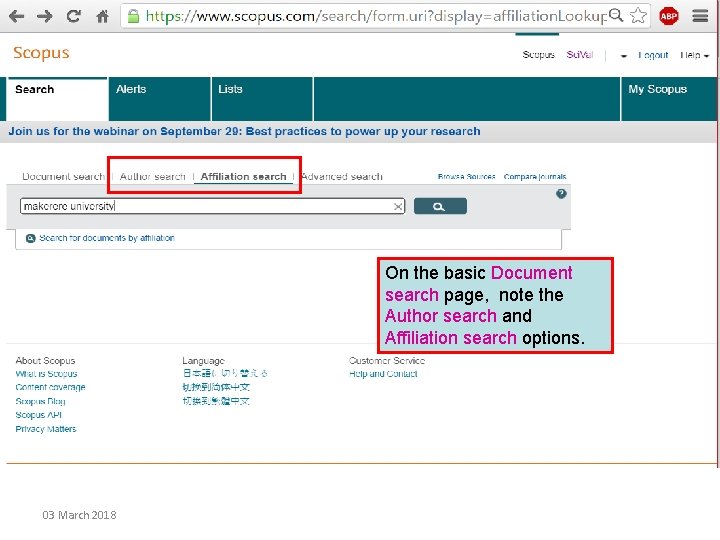This screenshot has height=540, width=720.
Task: Click the browser forward arrow
Action: [x=45, y=17]
